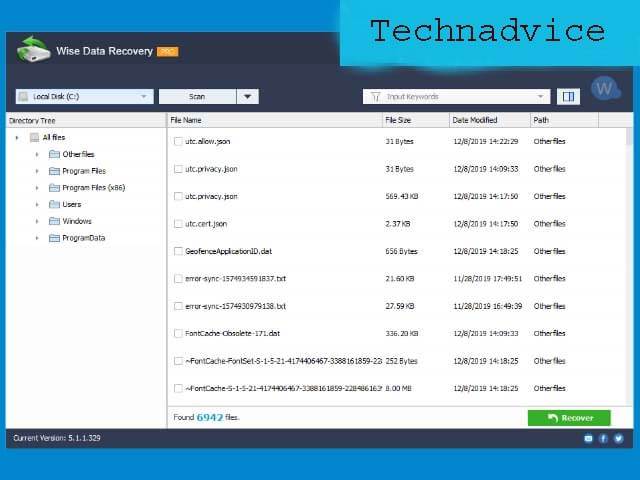Click the green Recover button

[569, 418]
